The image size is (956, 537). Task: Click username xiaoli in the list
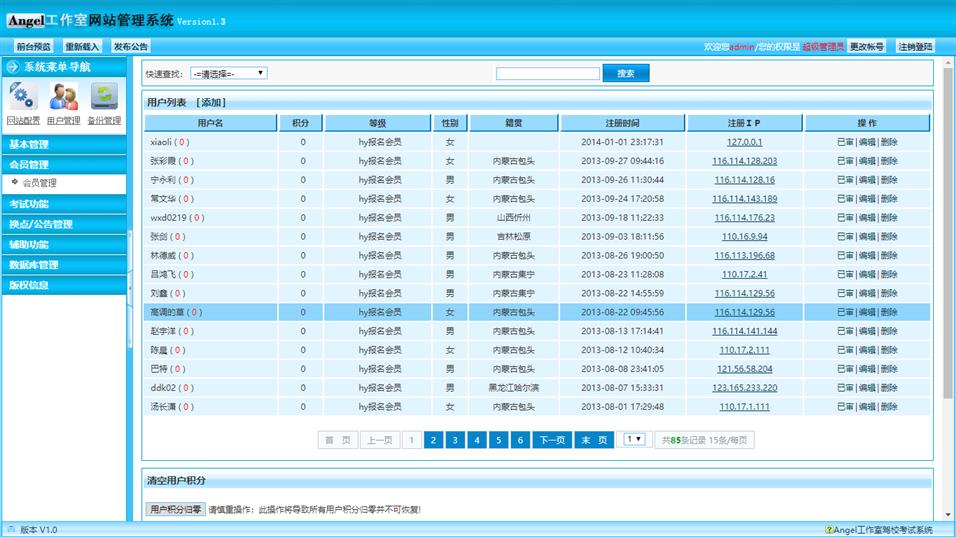point(161,142)
